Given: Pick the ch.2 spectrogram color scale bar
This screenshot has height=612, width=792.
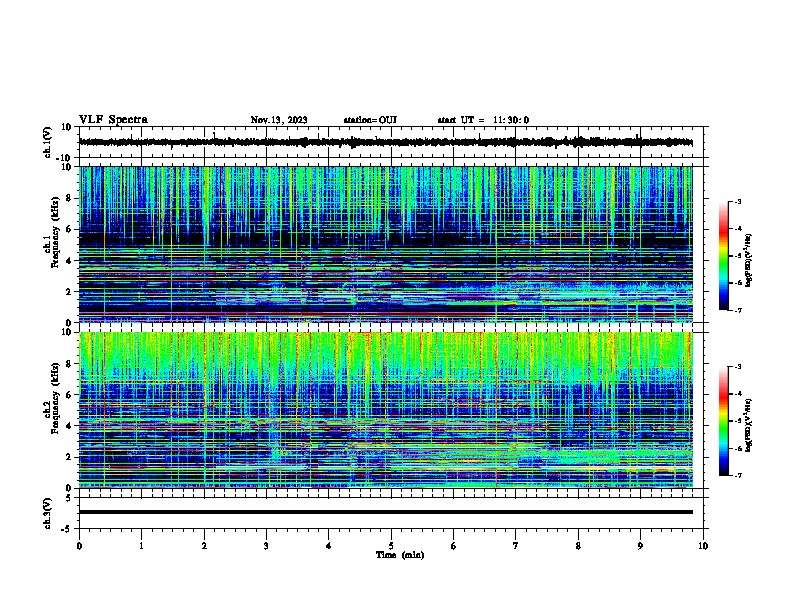Looking at the screenshot, I should [x=724, y=421].
